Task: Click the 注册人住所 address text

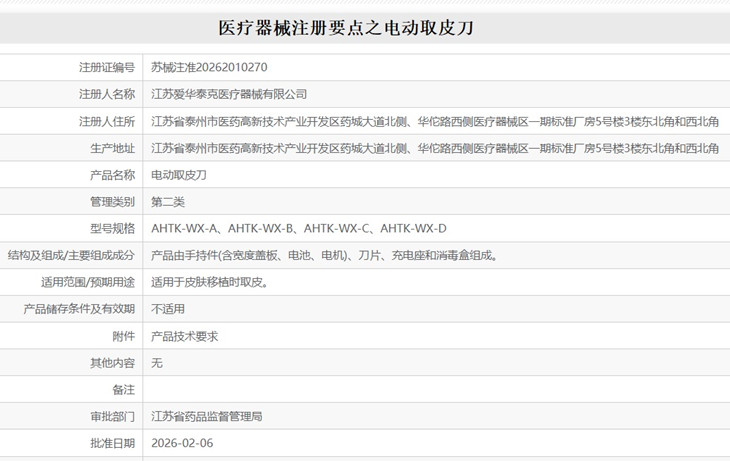Action: [x=435, y=122]
